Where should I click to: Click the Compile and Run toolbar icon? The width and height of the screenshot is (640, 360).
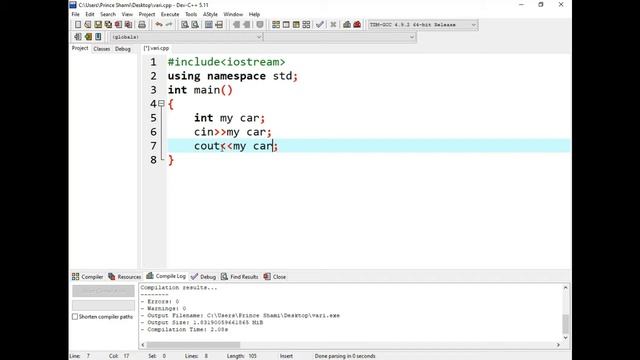pos(296,25)
